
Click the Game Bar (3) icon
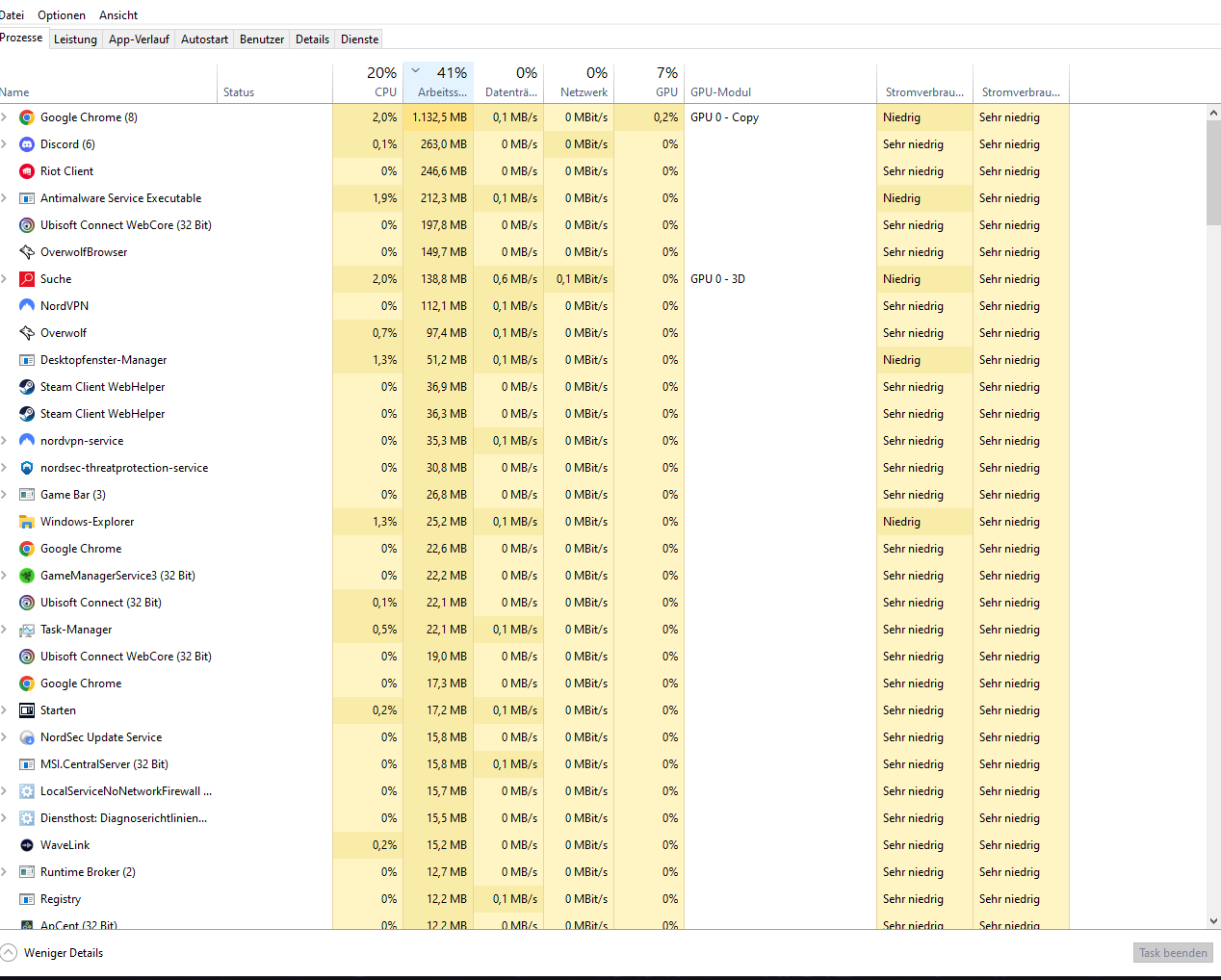pos(27,495)
